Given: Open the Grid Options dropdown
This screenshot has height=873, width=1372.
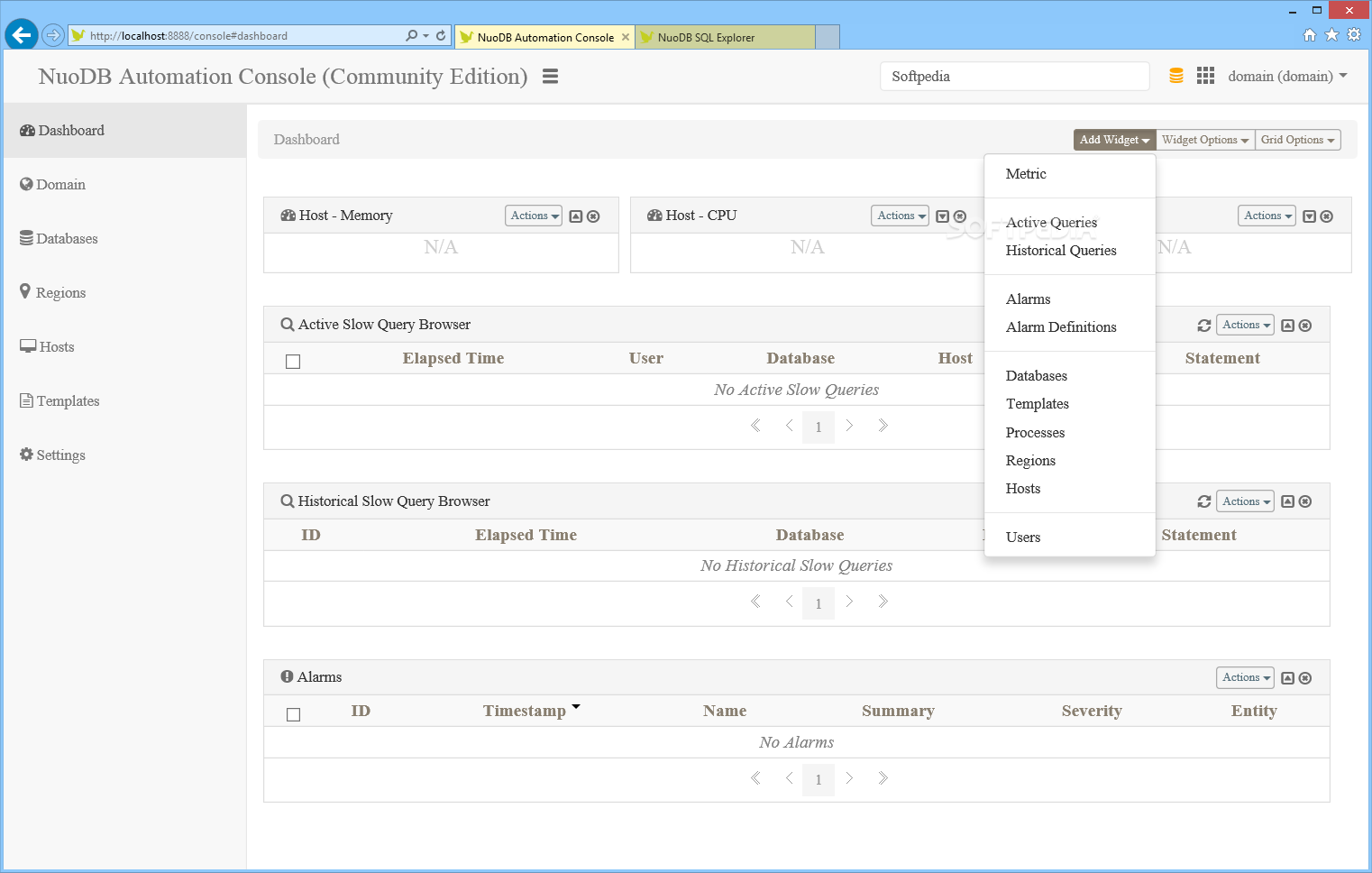Looking at the screenshot, I should click(1297, 140).
